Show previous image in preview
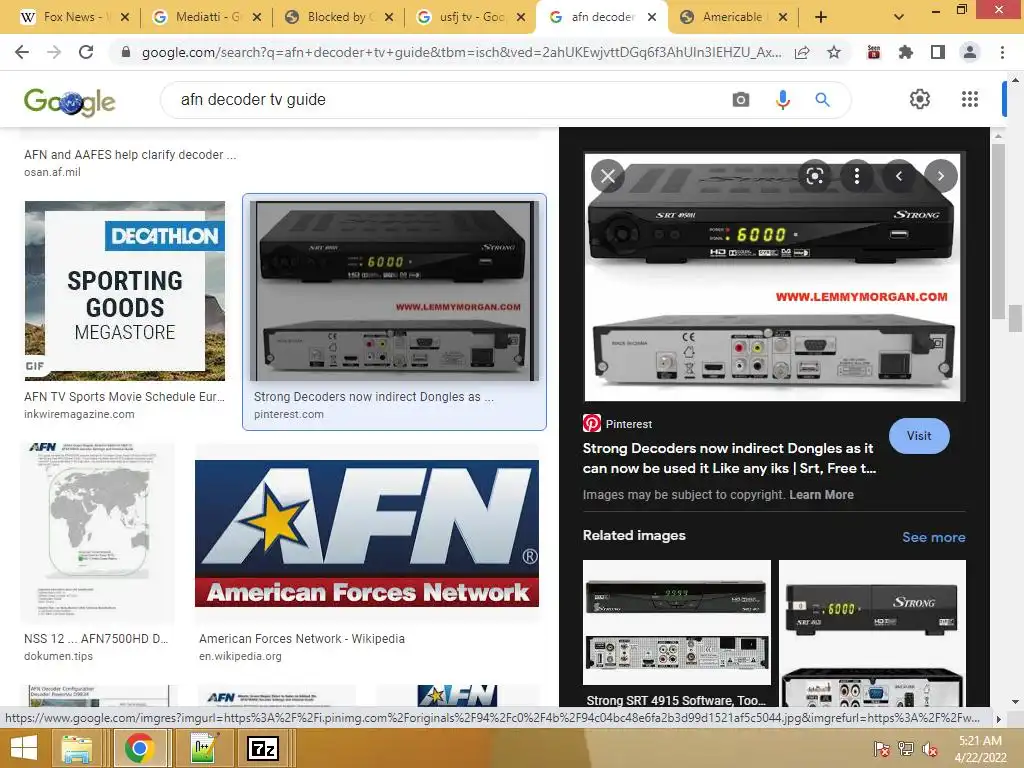 click(x=899, y=176)
